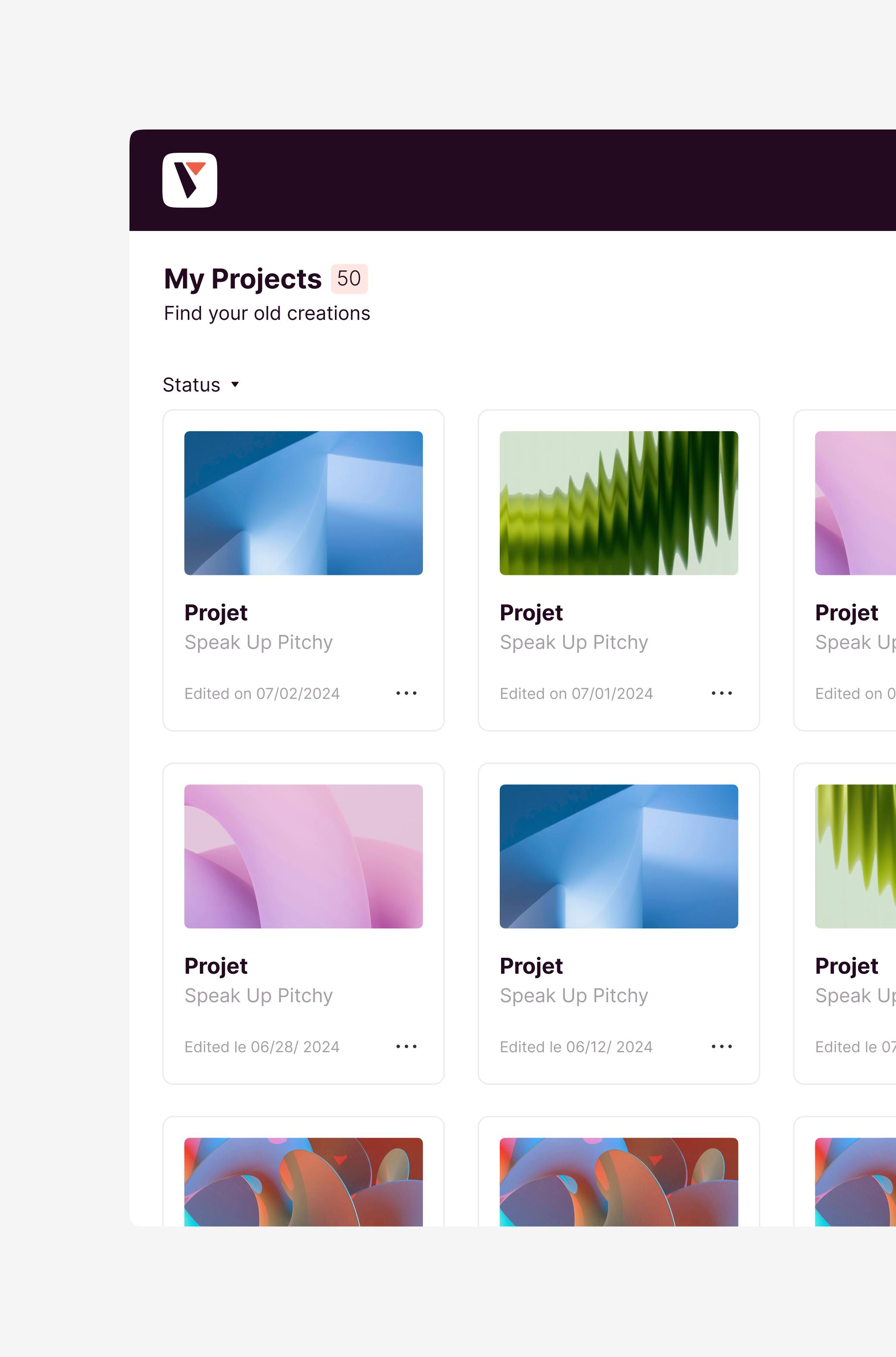Click the partially visible pink thumbnail in top row
The height and width of the screenshot is (1357, 896).
pyautogui.click(x=855, y=503)
